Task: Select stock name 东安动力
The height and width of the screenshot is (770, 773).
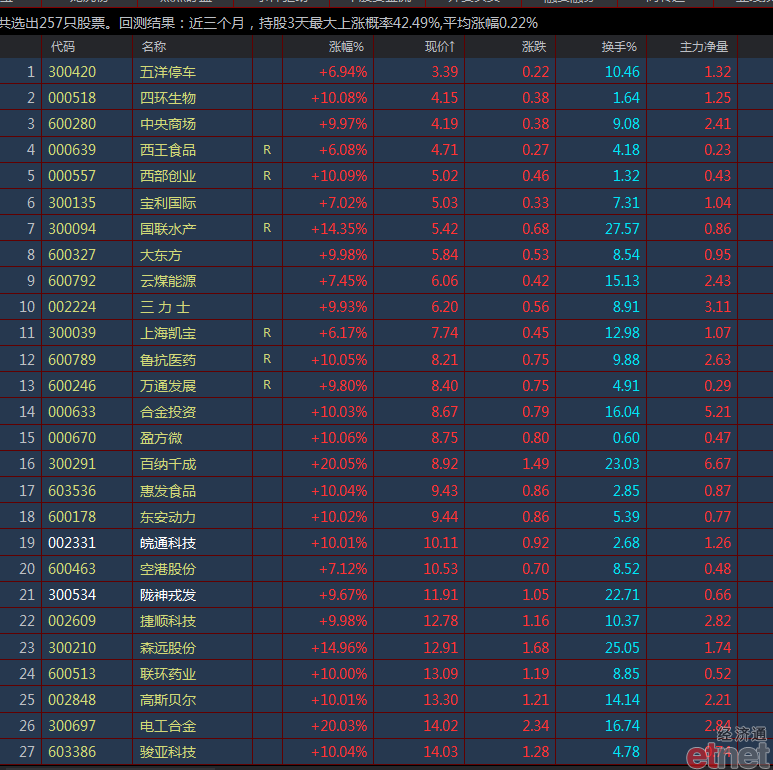Action: 168,517
